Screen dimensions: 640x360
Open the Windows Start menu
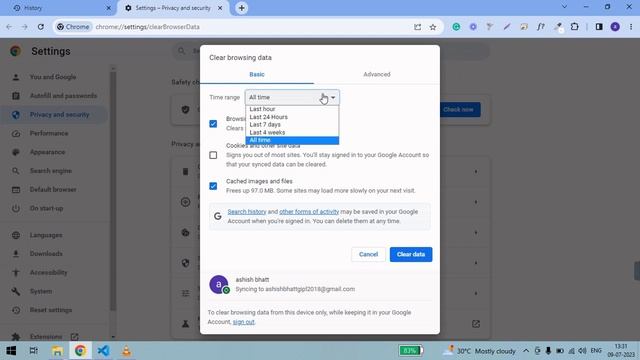tap(11, 351)
